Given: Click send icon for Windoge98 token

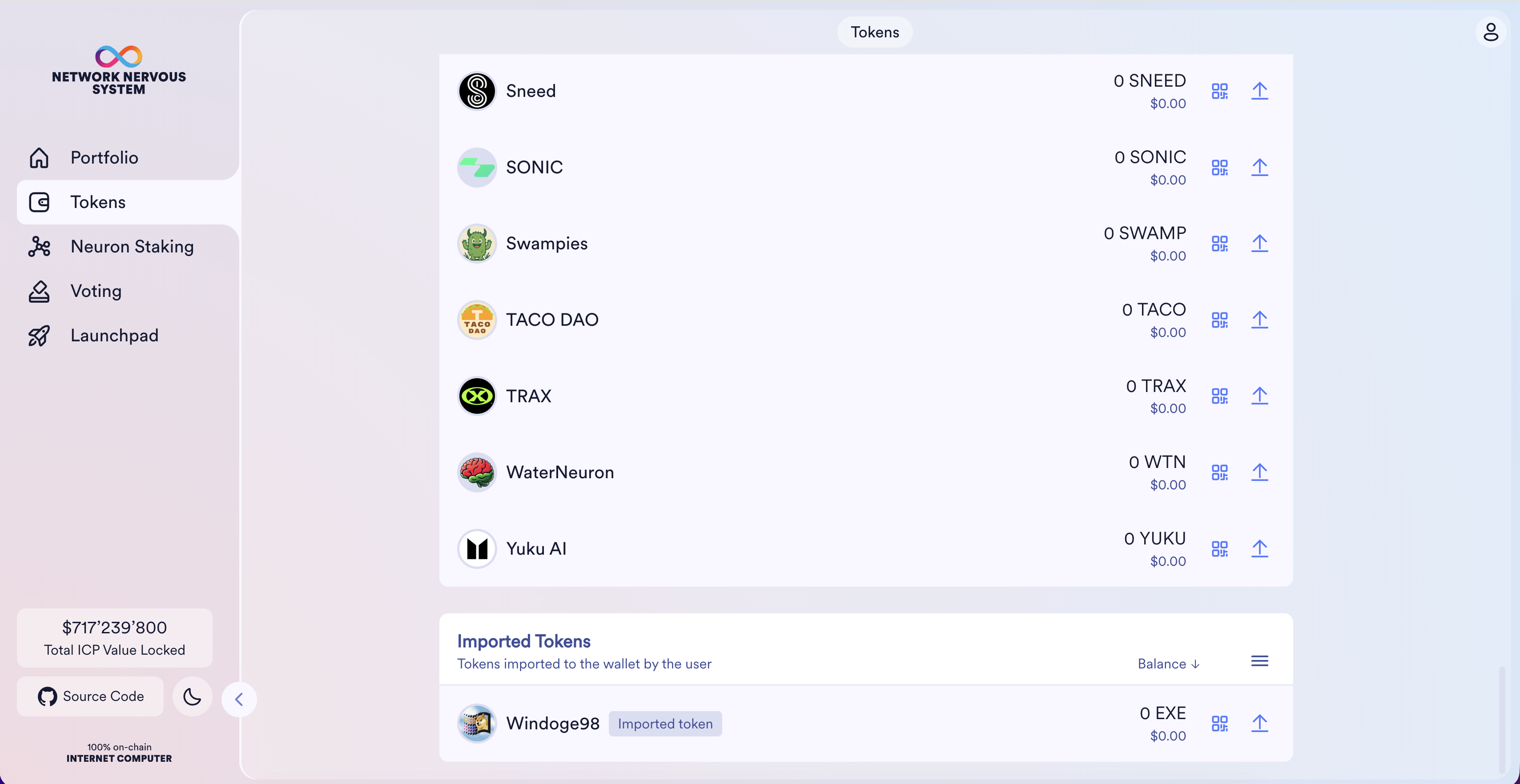Looking at the screenshot, I should (x=1259, y=723).
